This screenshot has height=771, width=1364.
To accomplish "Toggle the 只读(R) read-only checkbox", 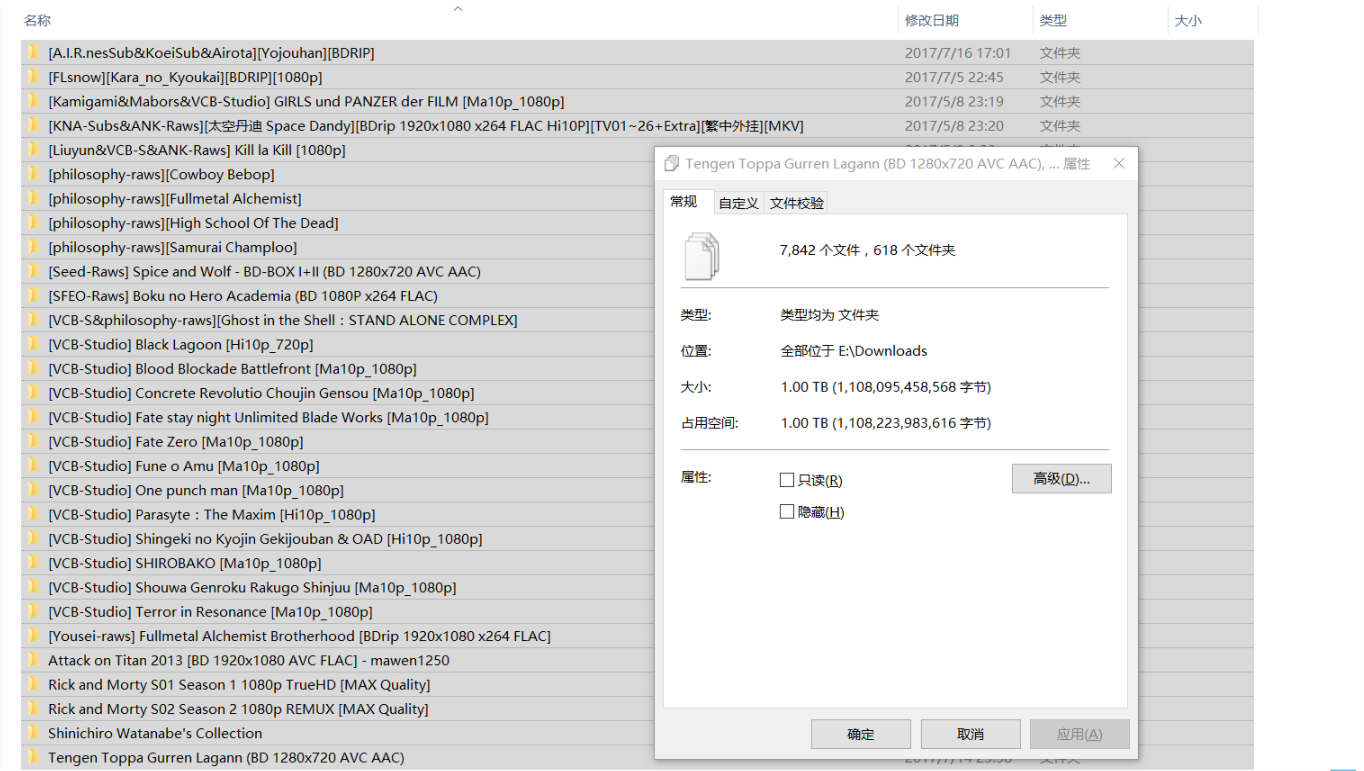I will pyautogui.click(x=787, y=480).
